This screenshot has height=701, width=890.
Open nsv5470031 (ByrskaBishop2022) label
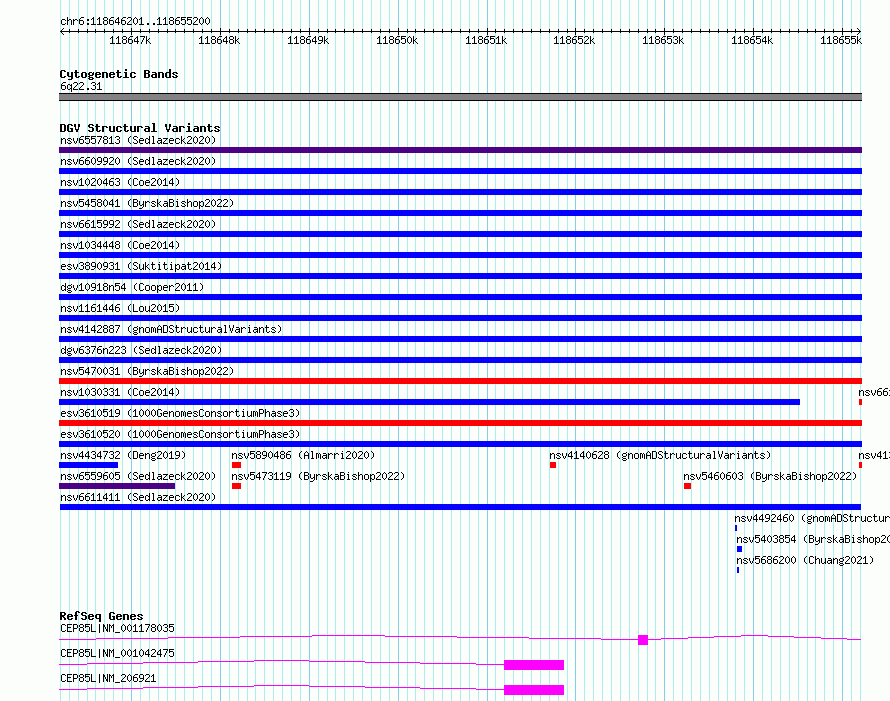coord(147,371)
